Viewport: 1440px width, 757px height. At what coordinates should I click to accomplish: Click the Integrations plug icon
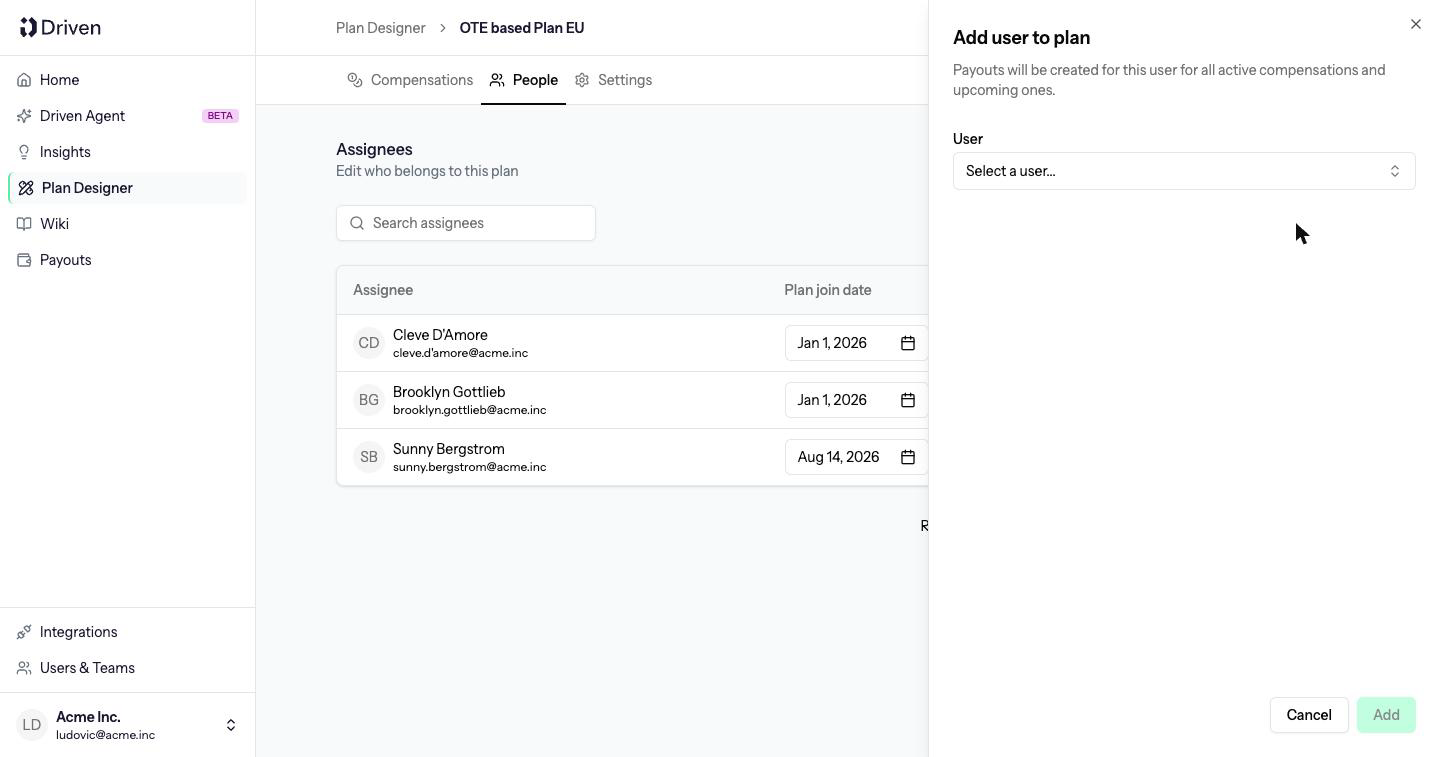(24, 632)
